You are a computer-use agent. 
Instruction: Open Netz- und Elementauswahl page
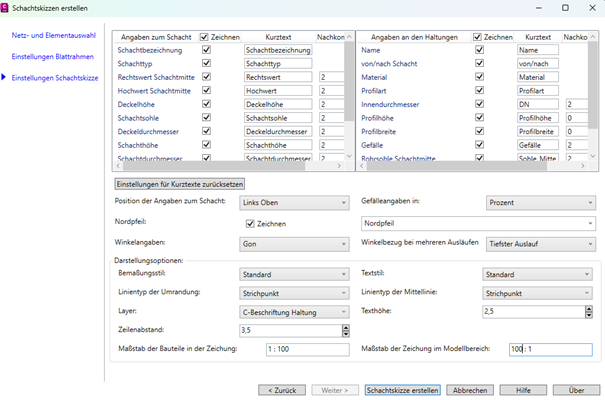52,34
